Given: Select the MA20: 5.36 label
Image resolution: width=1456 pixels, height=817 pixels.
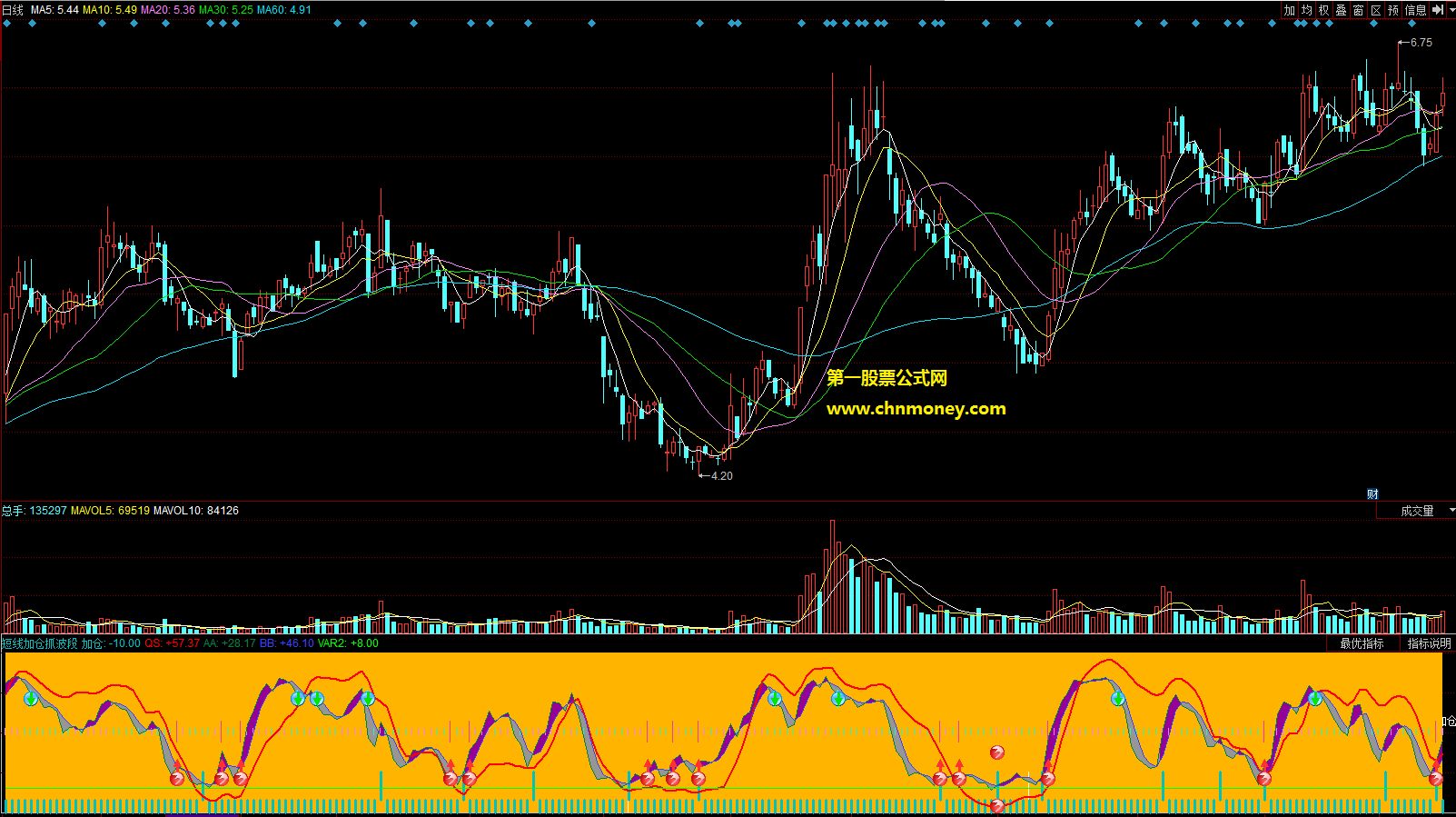Looking at the screenshot, I should [x=168, y=10].
